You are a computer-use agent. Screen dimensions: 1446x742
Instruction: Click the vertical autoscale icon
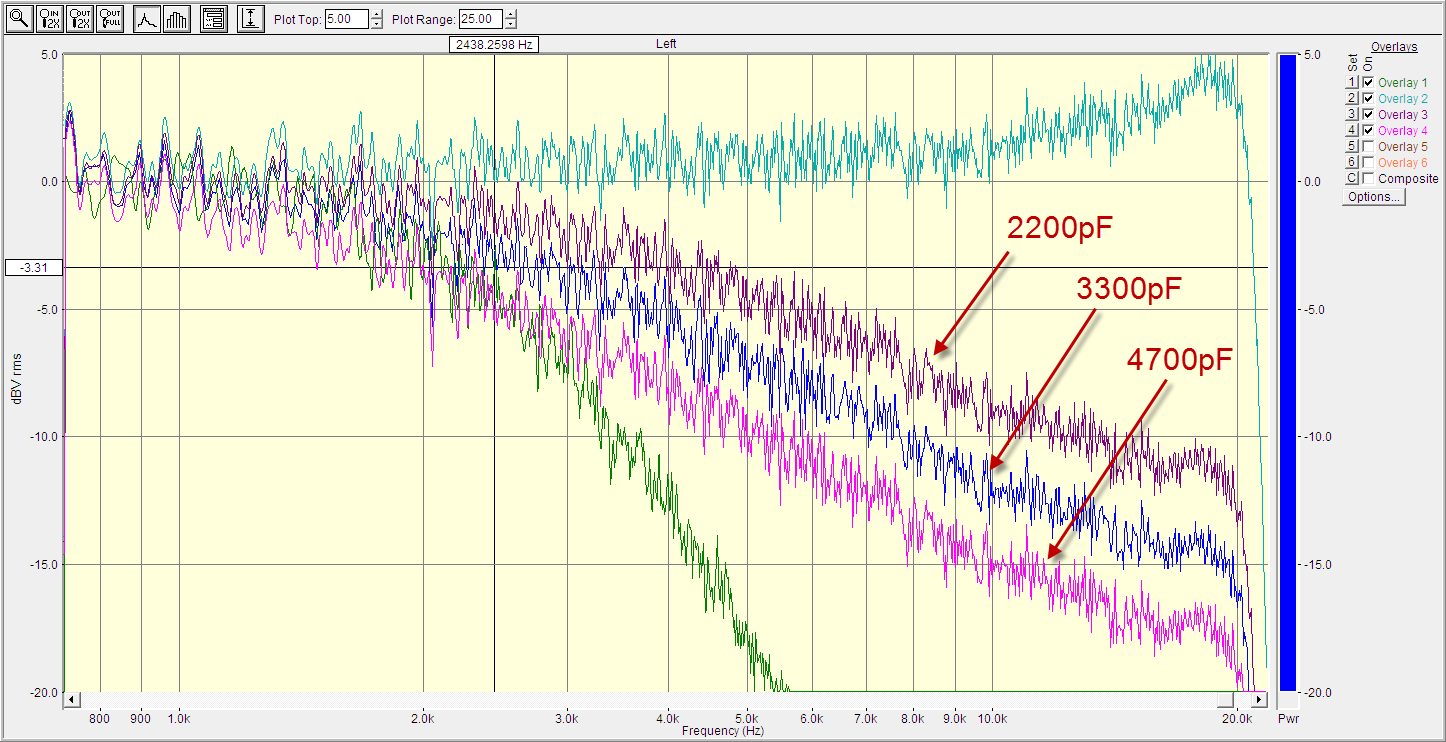[x=251, y=19]
